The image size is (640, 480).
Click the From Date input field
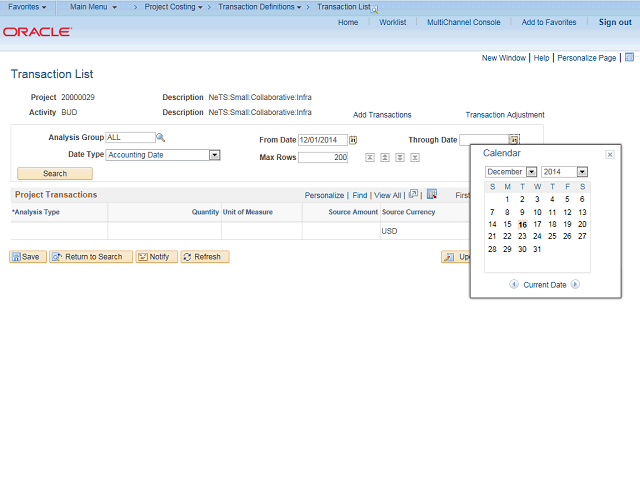pos(323,140)
